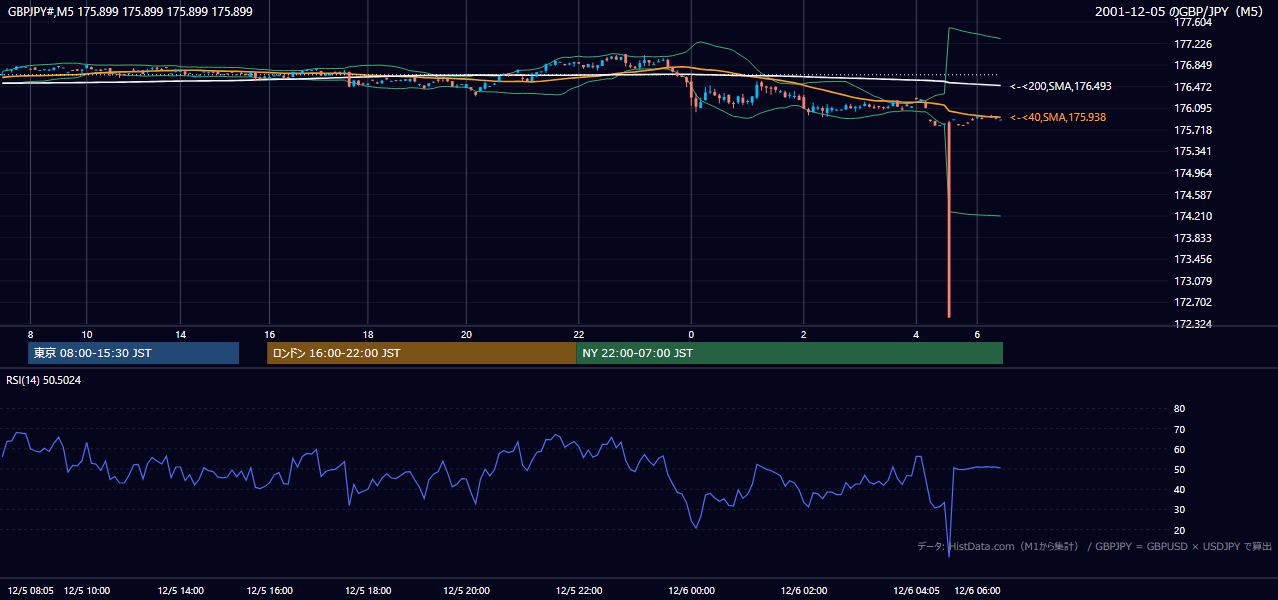Screen dimensions: 1278x600
Task: Click the long red spike candle down to 172.324
Action: [948, 220]
